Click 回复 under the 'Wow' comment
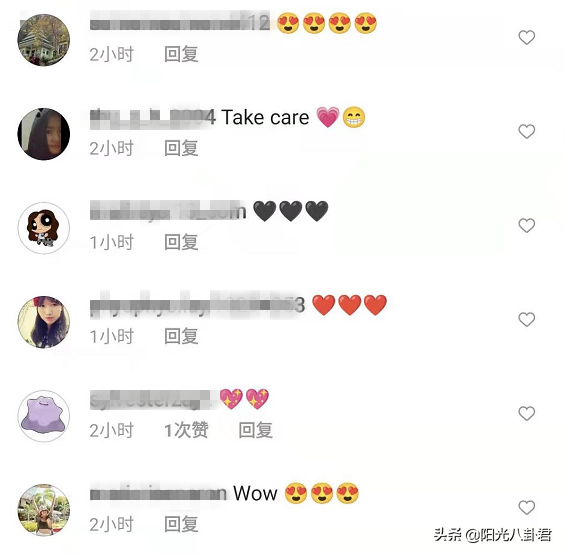The image size is (565, 555). [181, 524]
